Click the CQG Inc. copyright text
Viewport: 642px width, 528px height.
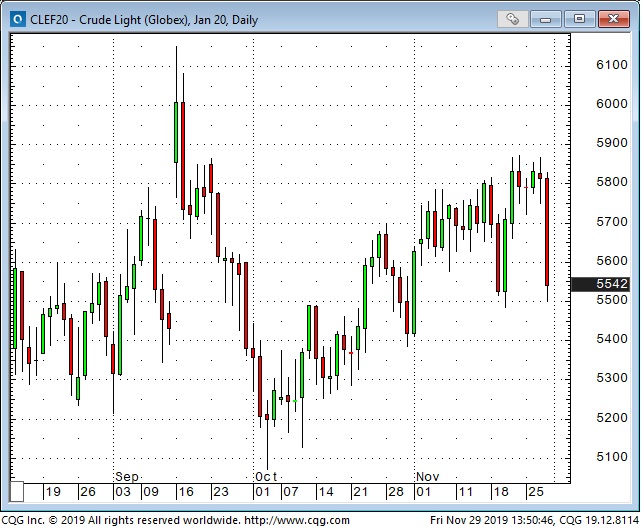pyautogui.click(x=121, y=520)
